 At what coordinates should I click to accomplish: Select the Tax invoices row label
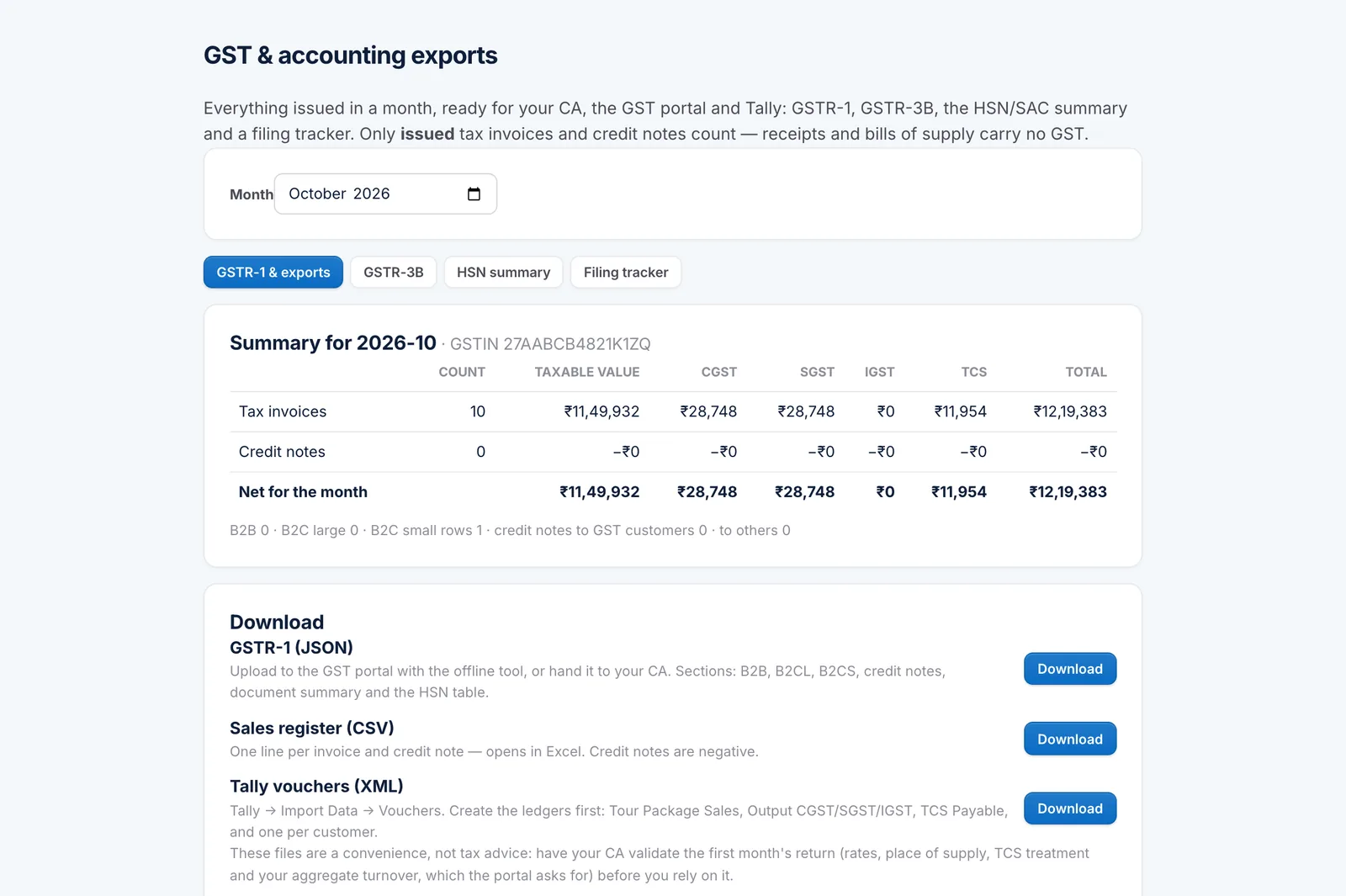[283, 411]
